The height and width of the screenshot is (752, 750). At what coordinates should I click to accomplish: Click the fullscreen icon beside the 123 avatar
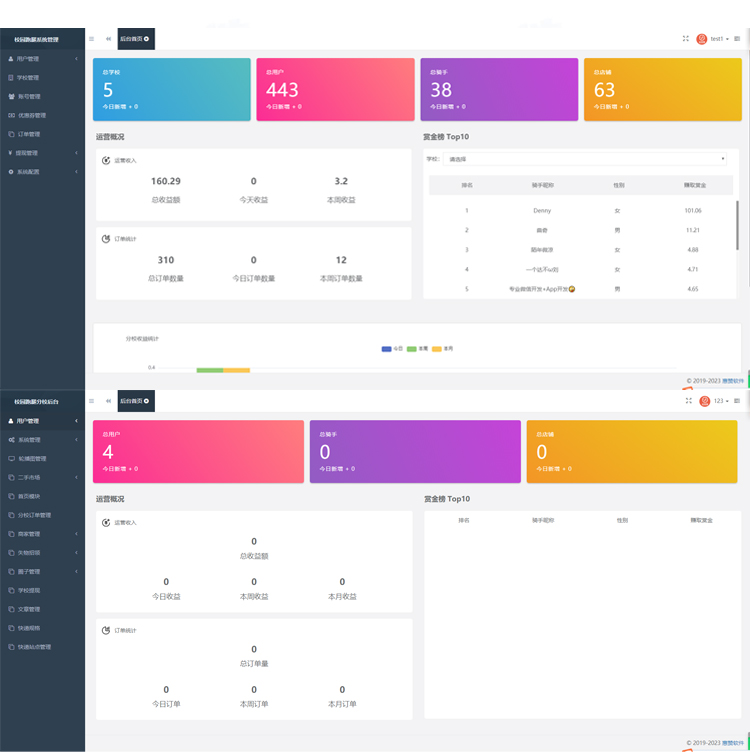[689, 401]
